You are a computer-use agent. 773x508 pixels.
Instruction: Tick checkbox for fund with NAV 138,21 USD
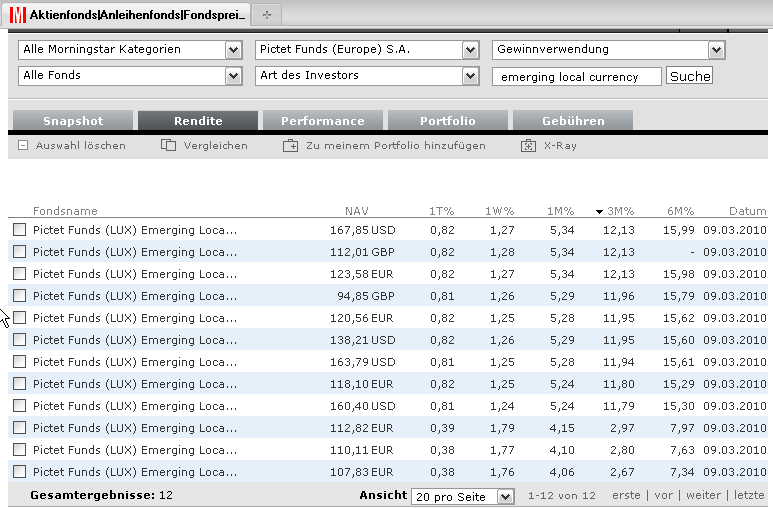(x=19, y=339)
